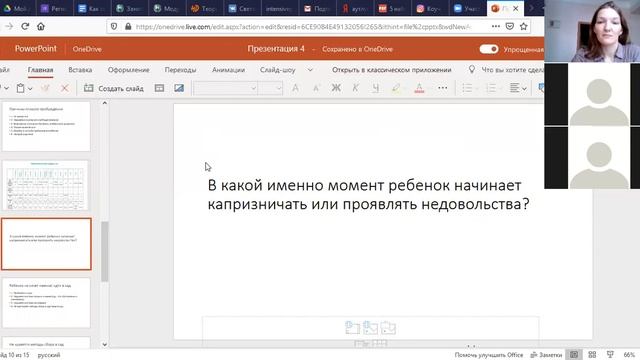Click the Презентация 4 file name
Screen dimensions: 640x360
point(276,49)
